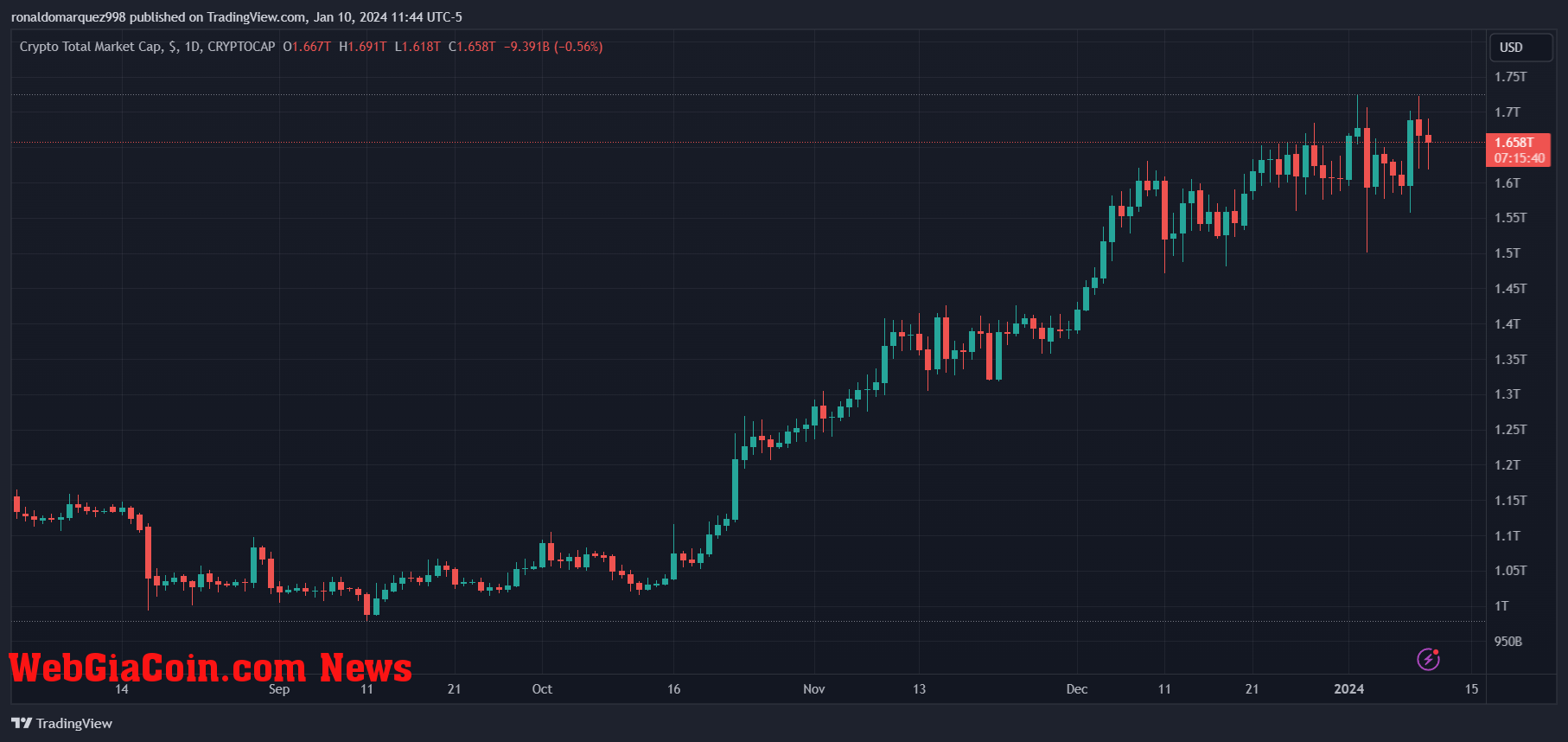Click the Nov date label on time axis
The image size is (1568, 742).
(814, 689)
